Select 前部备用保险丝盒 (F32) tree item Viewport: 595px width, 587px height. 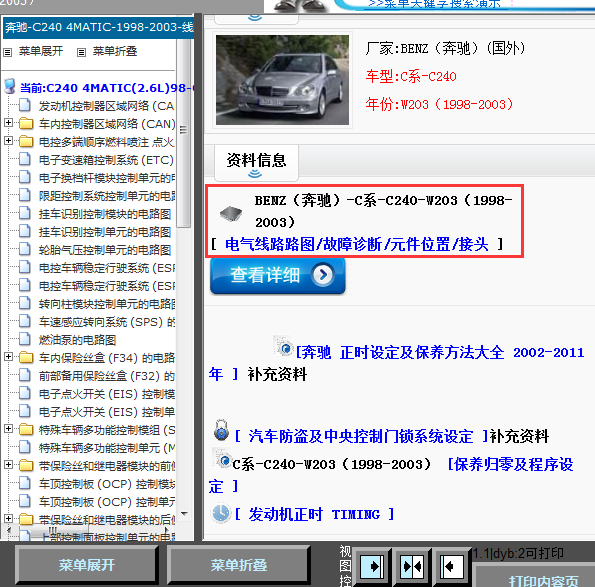107,375
